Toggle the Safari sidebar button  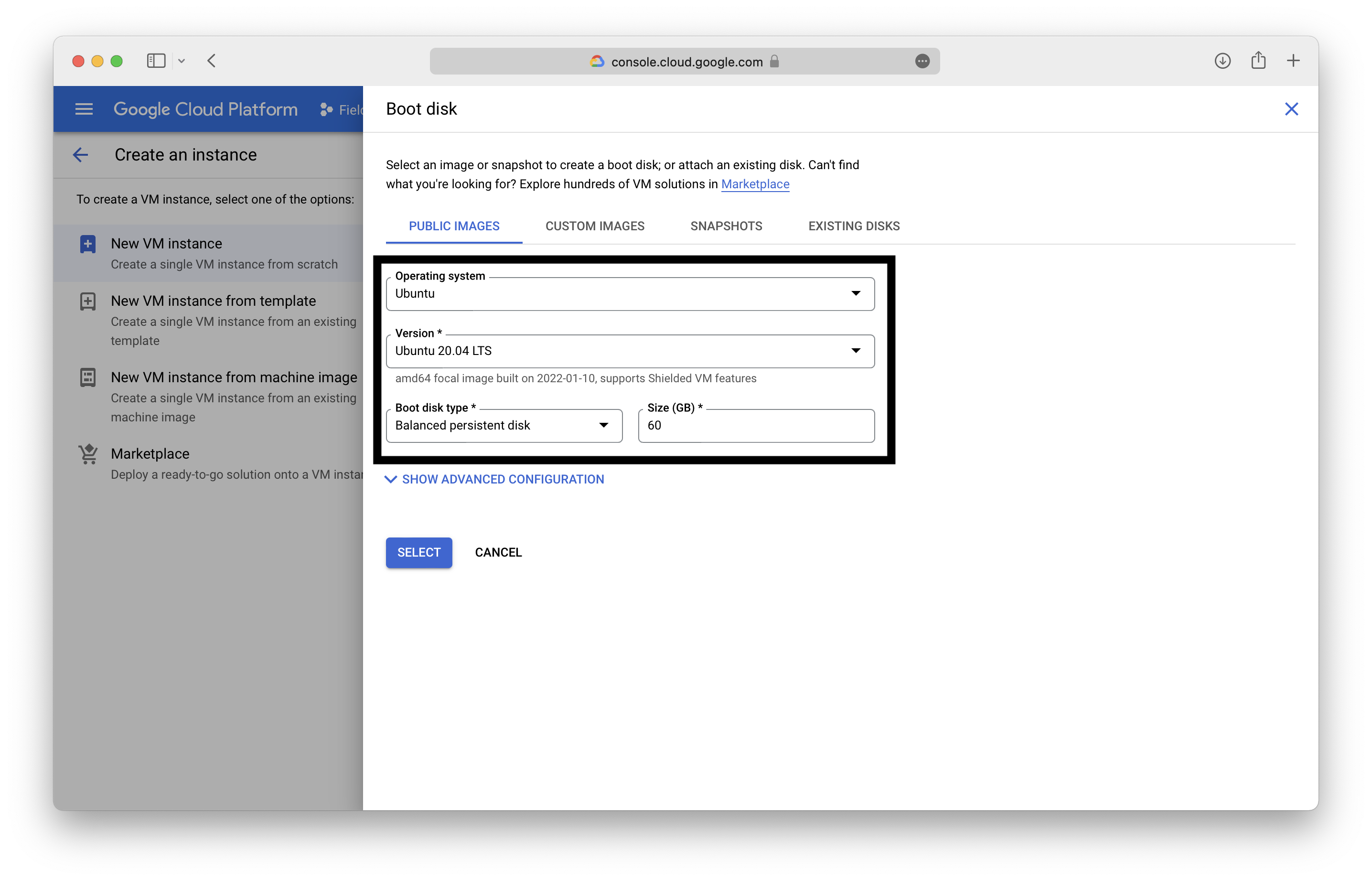click(x=156, y=61)
